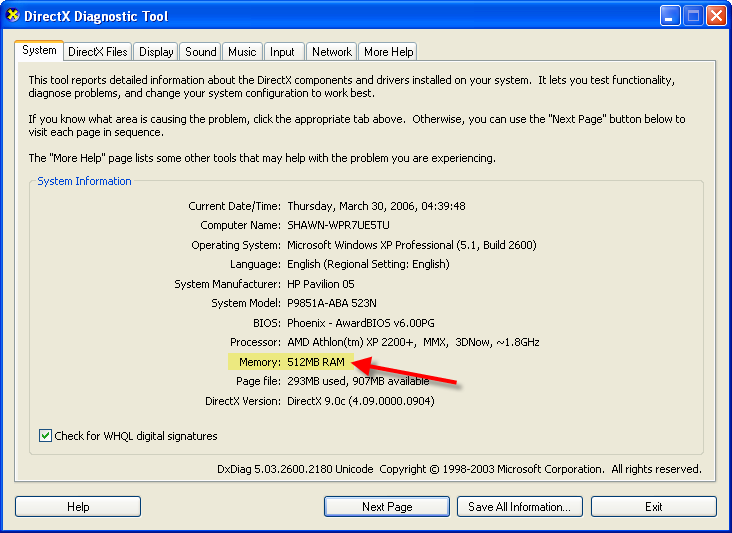Switch to the Sound tab
The image size is (732, 533).
[x=201, y=52]
